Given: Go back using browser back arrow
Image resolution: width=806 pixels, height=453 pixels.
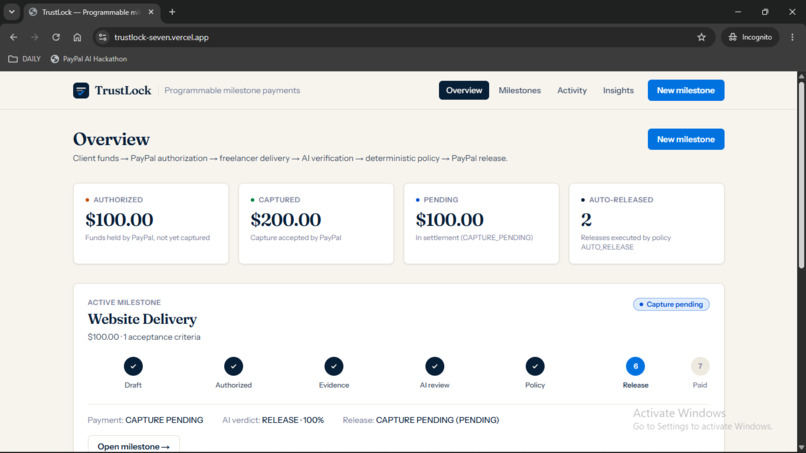Looking at the screenshot, I should (14, 37).
